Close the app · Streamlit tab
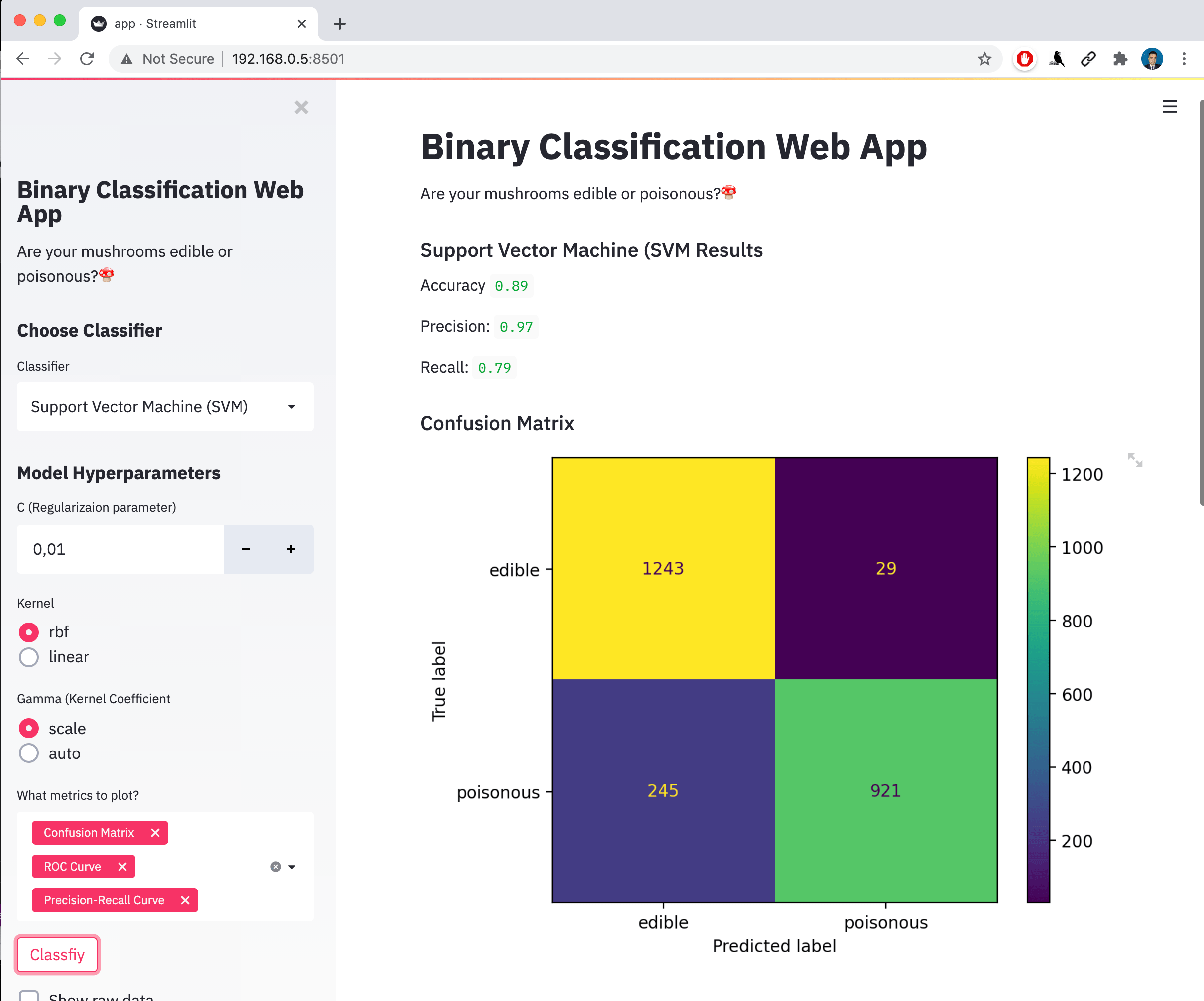The height and width of the screenshot is (1001, 1204). [302, 24]
